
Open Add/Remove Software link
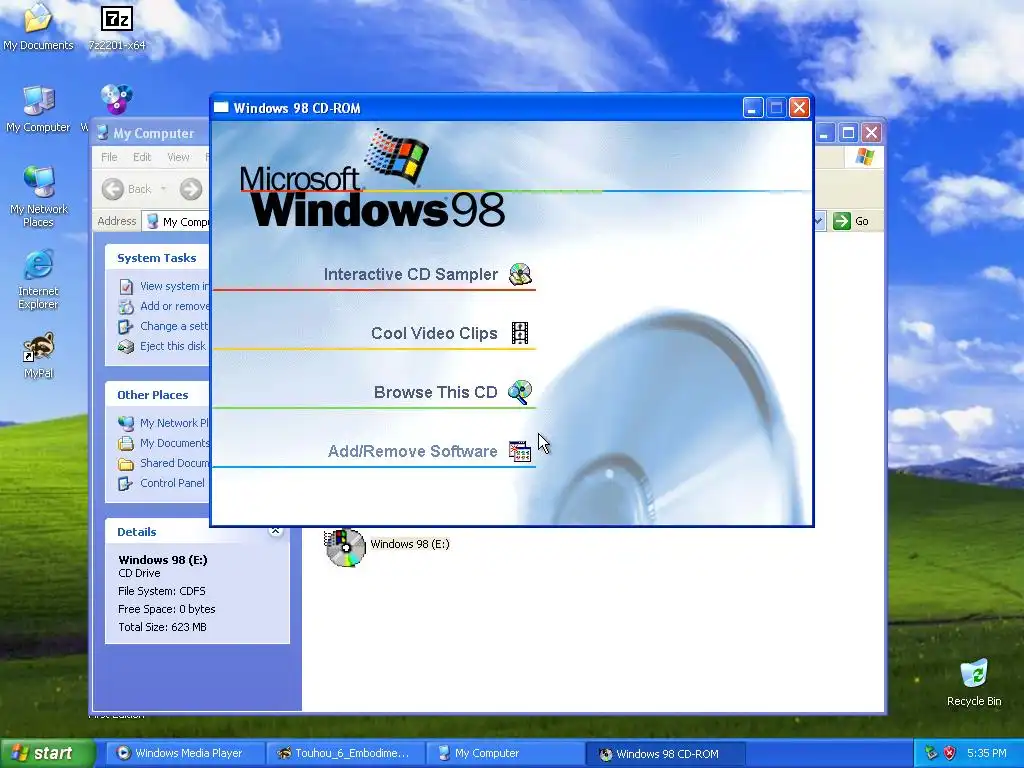pos(413,451)
